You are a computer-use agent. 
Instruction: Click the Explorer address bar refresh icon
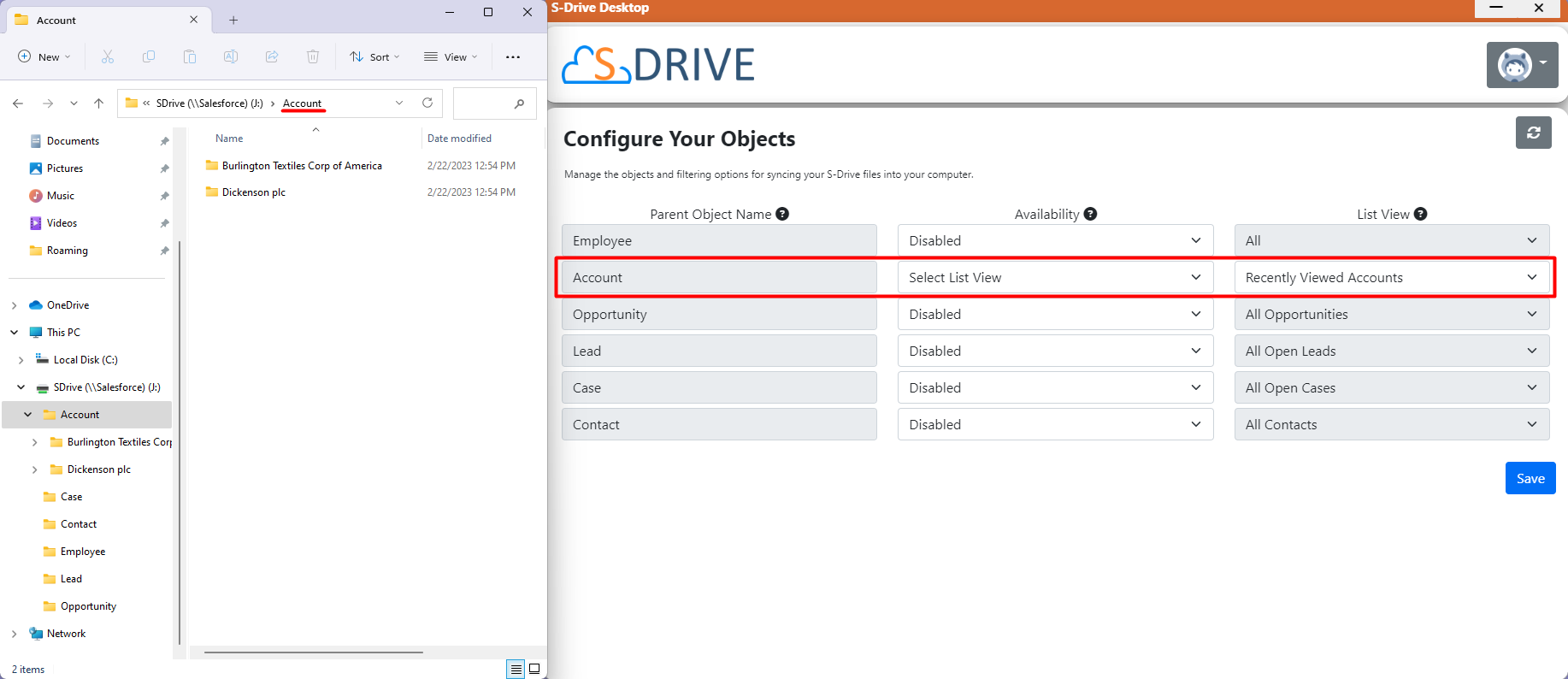coord(427,103)
